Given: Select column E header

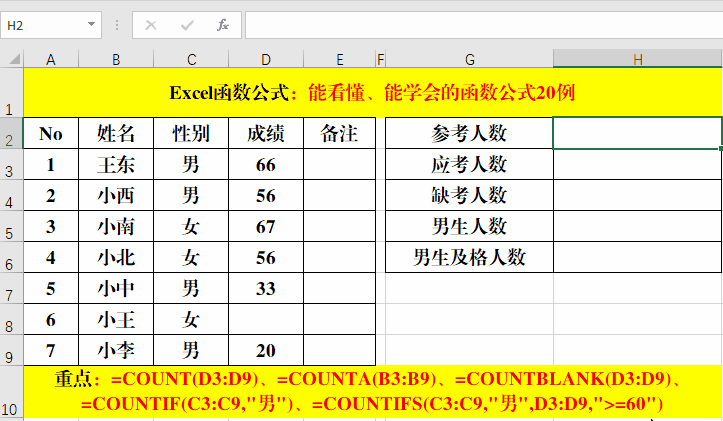Looking at the screenshot, I should coord(339,59).
